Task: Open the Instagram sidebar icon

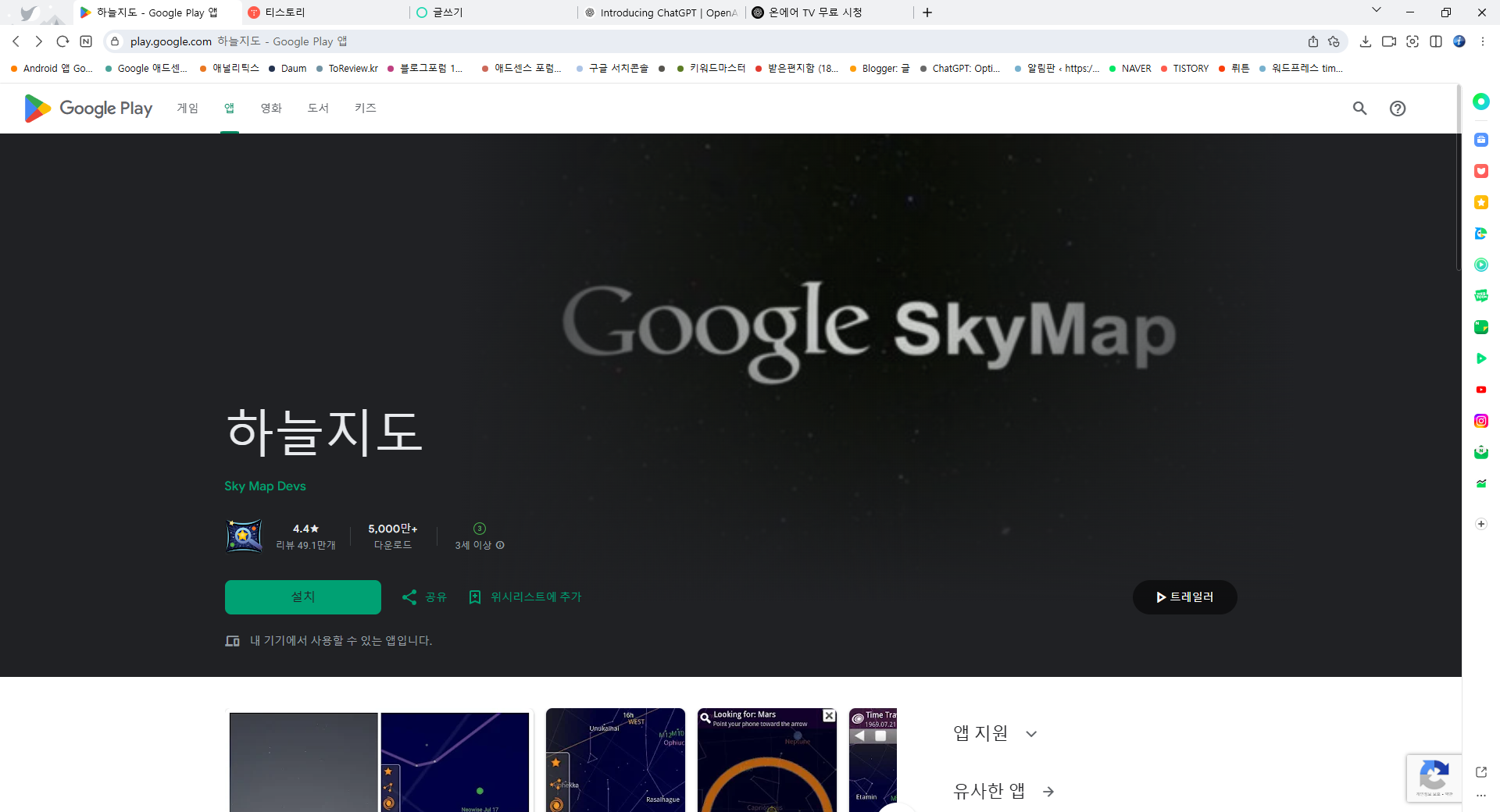Action: [1481, 421]
